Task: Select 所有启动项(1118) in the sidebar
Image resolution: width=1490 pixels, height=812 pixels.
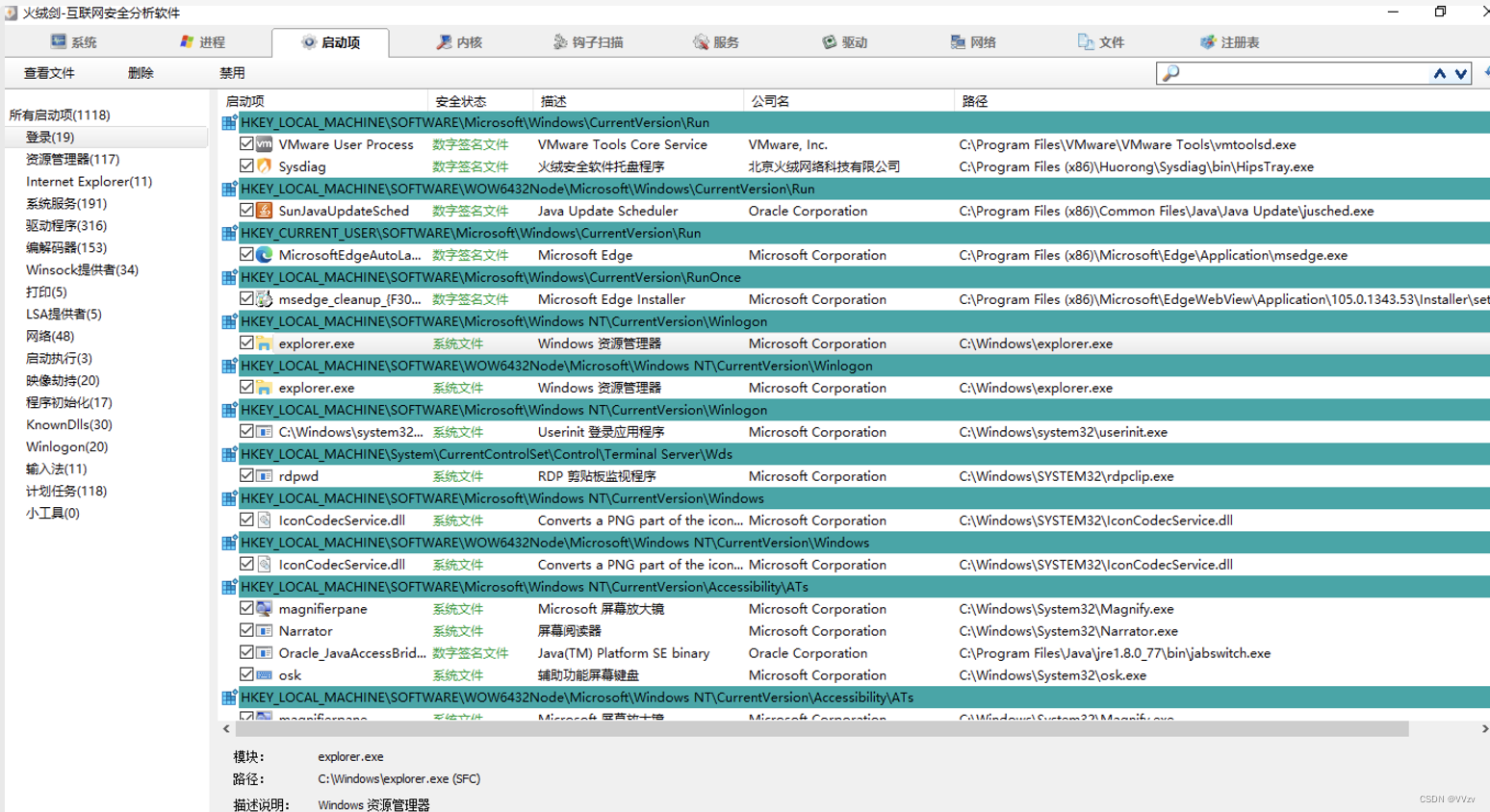Action: (x=60, y=114)
